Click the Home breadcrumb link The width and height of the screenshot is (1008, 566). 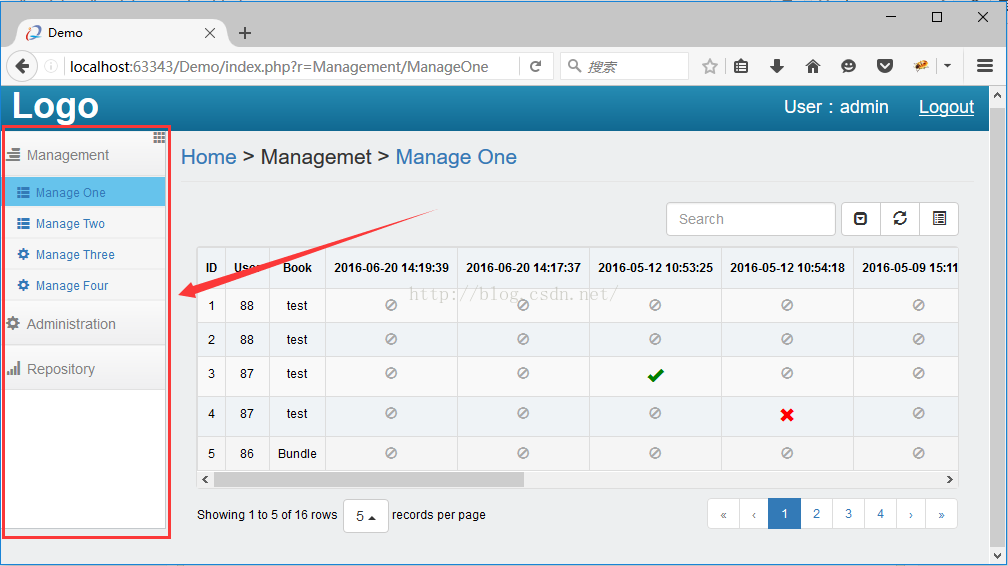pyautogui.click(x=209, y=157)
